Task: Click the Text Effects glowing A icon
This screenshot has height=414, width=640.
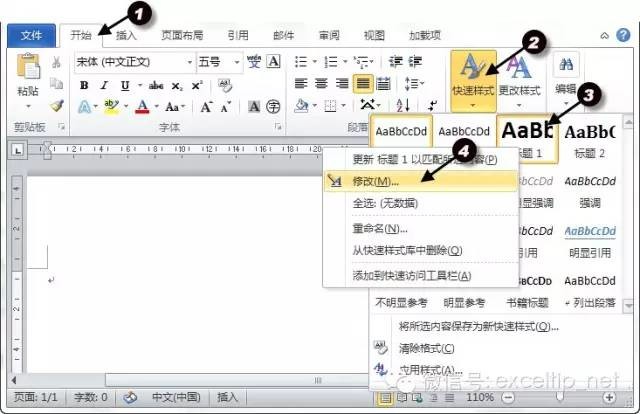Action: [84, 107]
